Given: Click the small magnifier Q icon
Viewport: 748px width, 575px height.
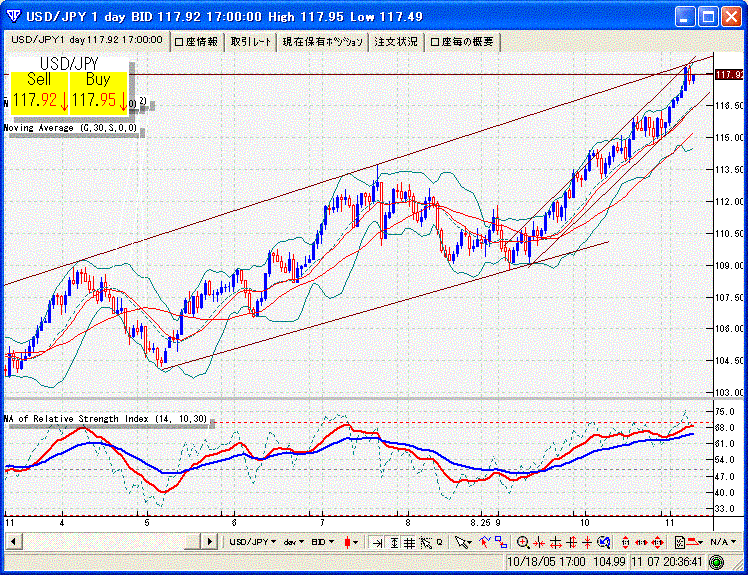Looking at the screenshot, I should pyautogui.click(x=439, y=542).
